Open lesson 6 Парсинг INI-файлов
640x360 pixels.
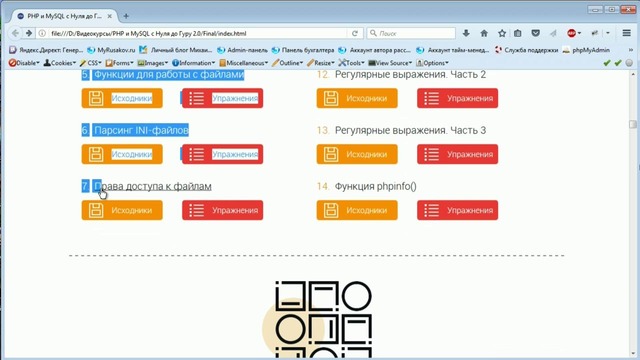(x=141, y=130)
